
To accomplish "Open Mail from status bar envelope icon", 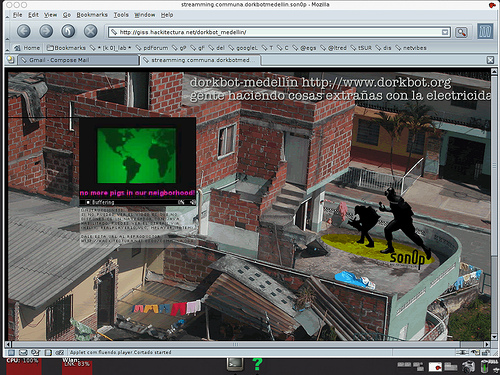I will coord(23,353).
